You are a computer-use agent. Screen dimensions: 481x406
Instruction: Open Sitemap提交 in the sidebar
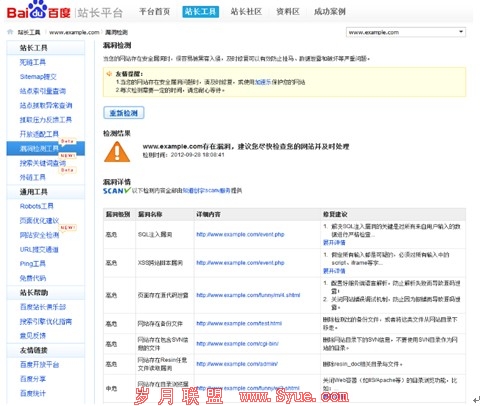[38, 77]
